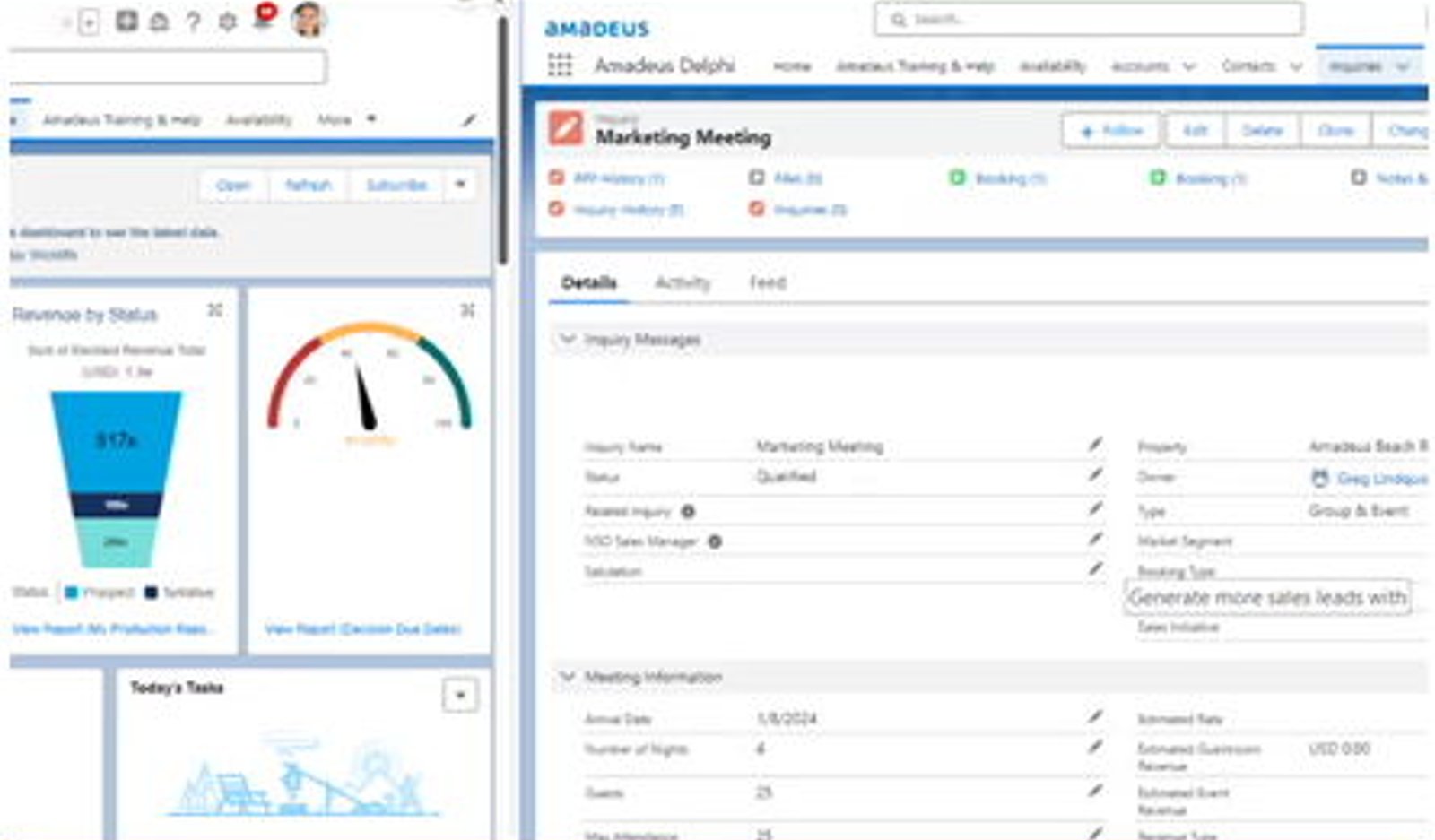Open View Report link under Revenue by Status
This screenshot has height=840, width=1435.
112,628
